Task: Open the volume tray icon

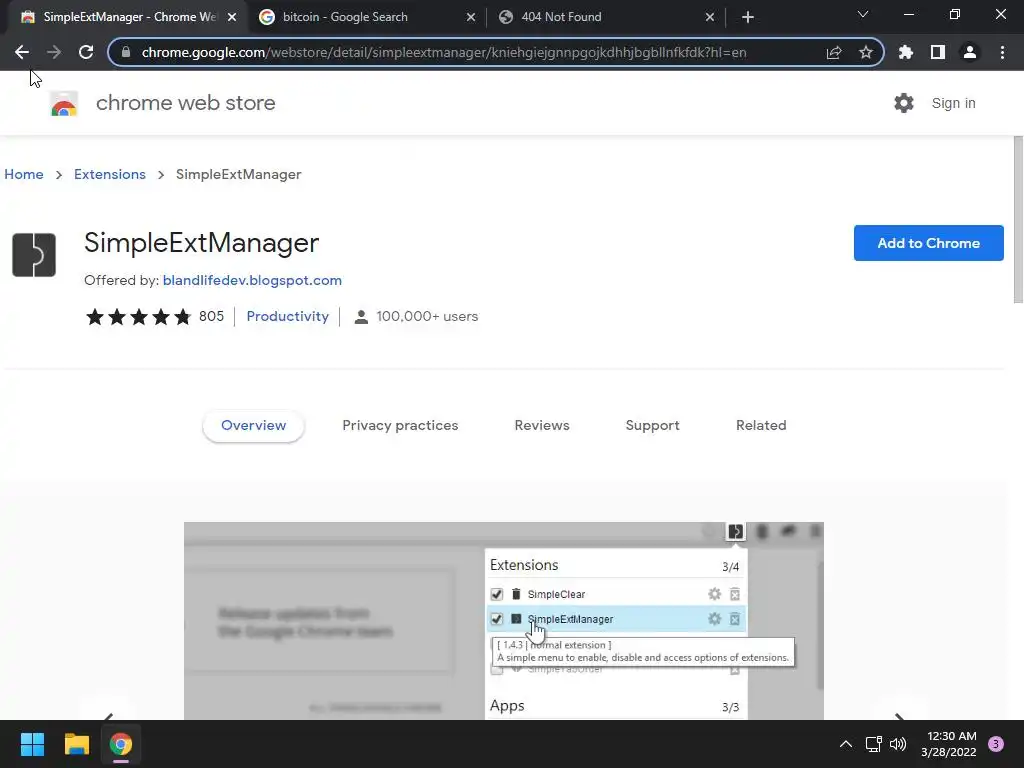Action: click(x=898, y=744)
